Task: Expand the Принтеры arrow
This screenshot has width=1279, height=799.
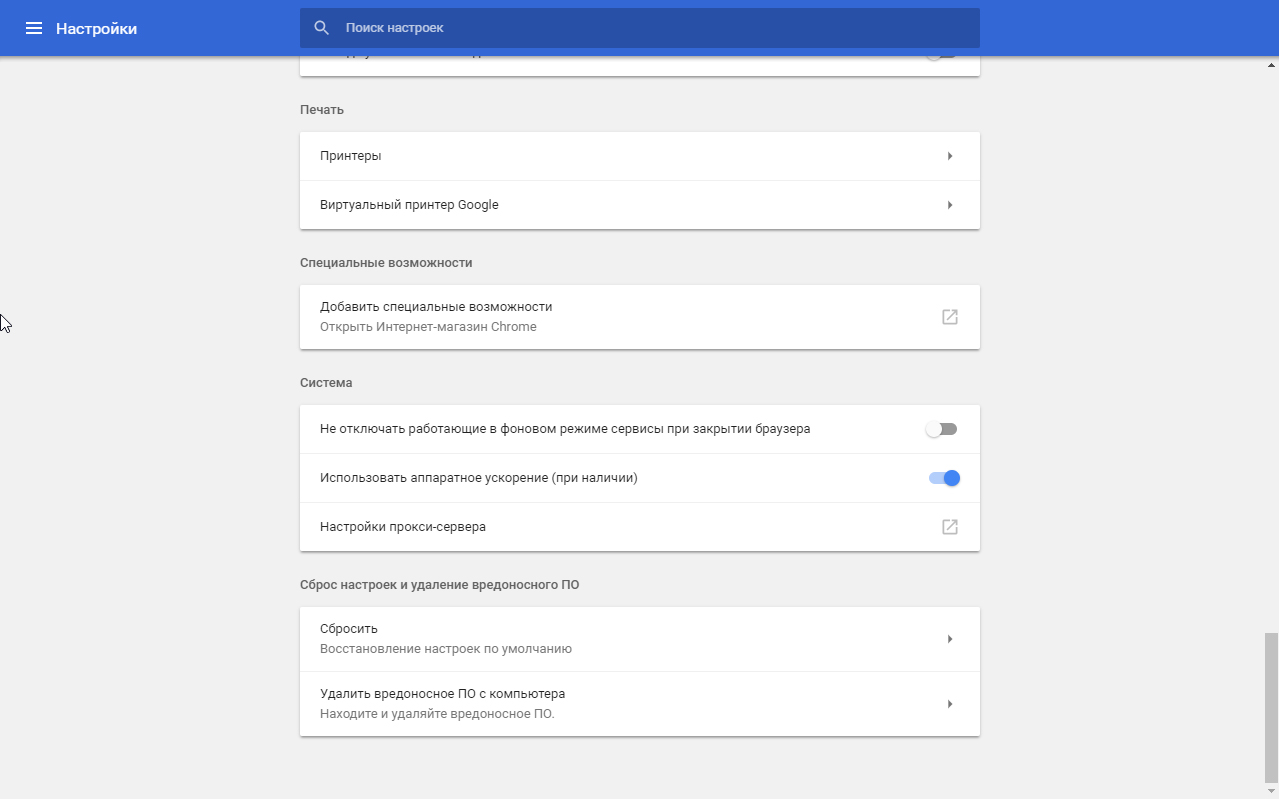Action: [x=949, y=156]
